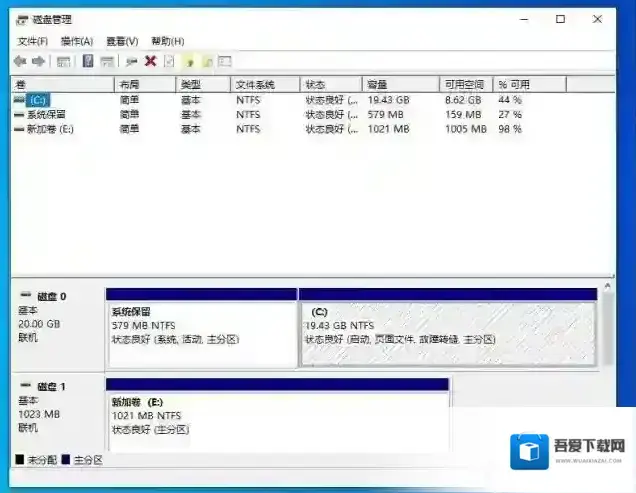The image size is (636, 493).
Task: Click the black 未分配 legend swatch
Action: [19, 459]
